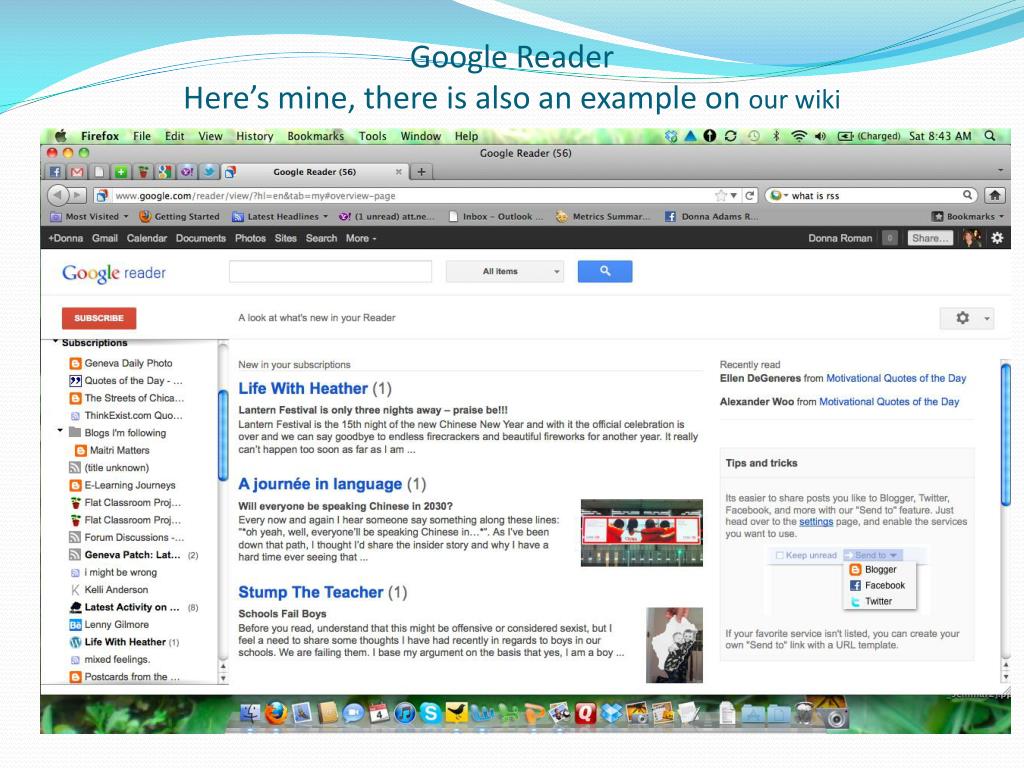Open the Firefox History menu
The image size is (1024, 768).
[x=255, y=136]
